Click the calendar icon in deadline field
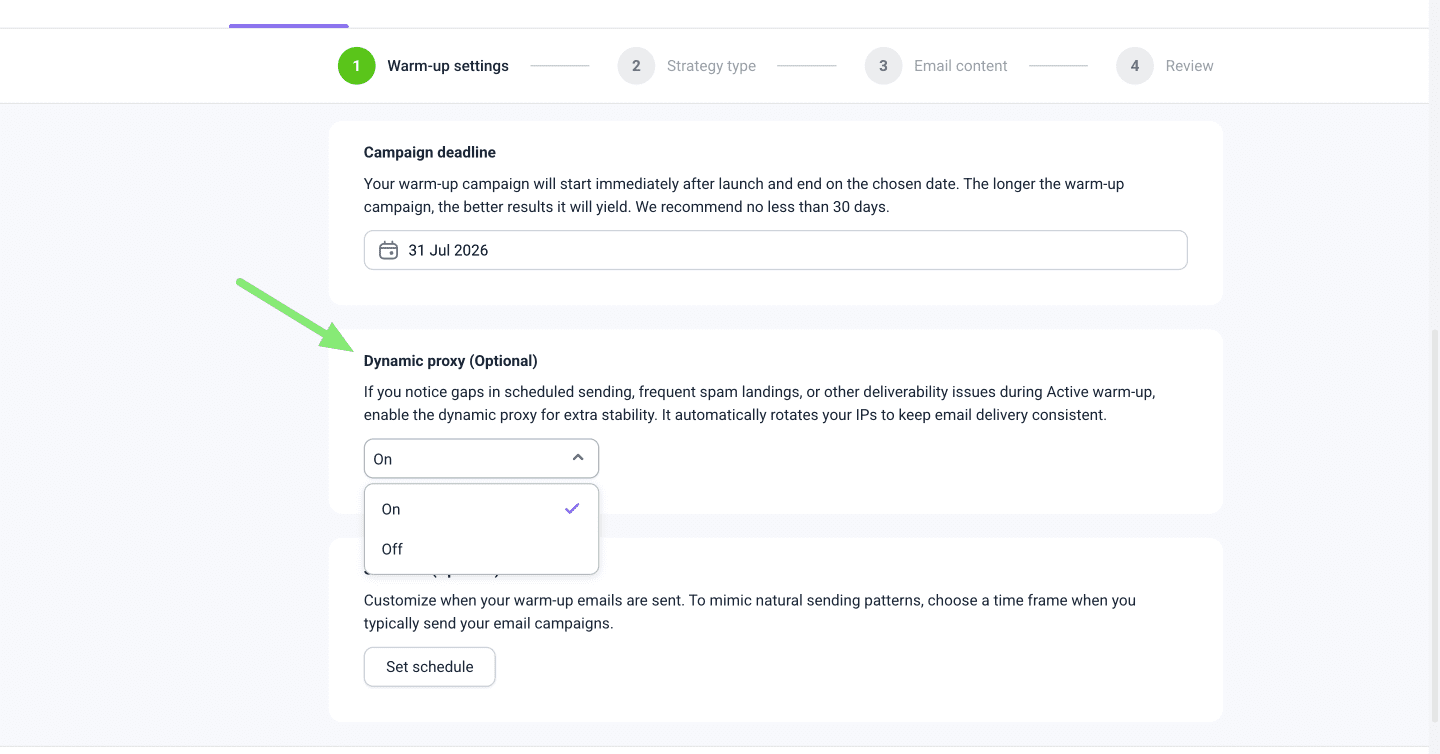Viewport: 1440px width, 754px height. click(x=388, y=250)
